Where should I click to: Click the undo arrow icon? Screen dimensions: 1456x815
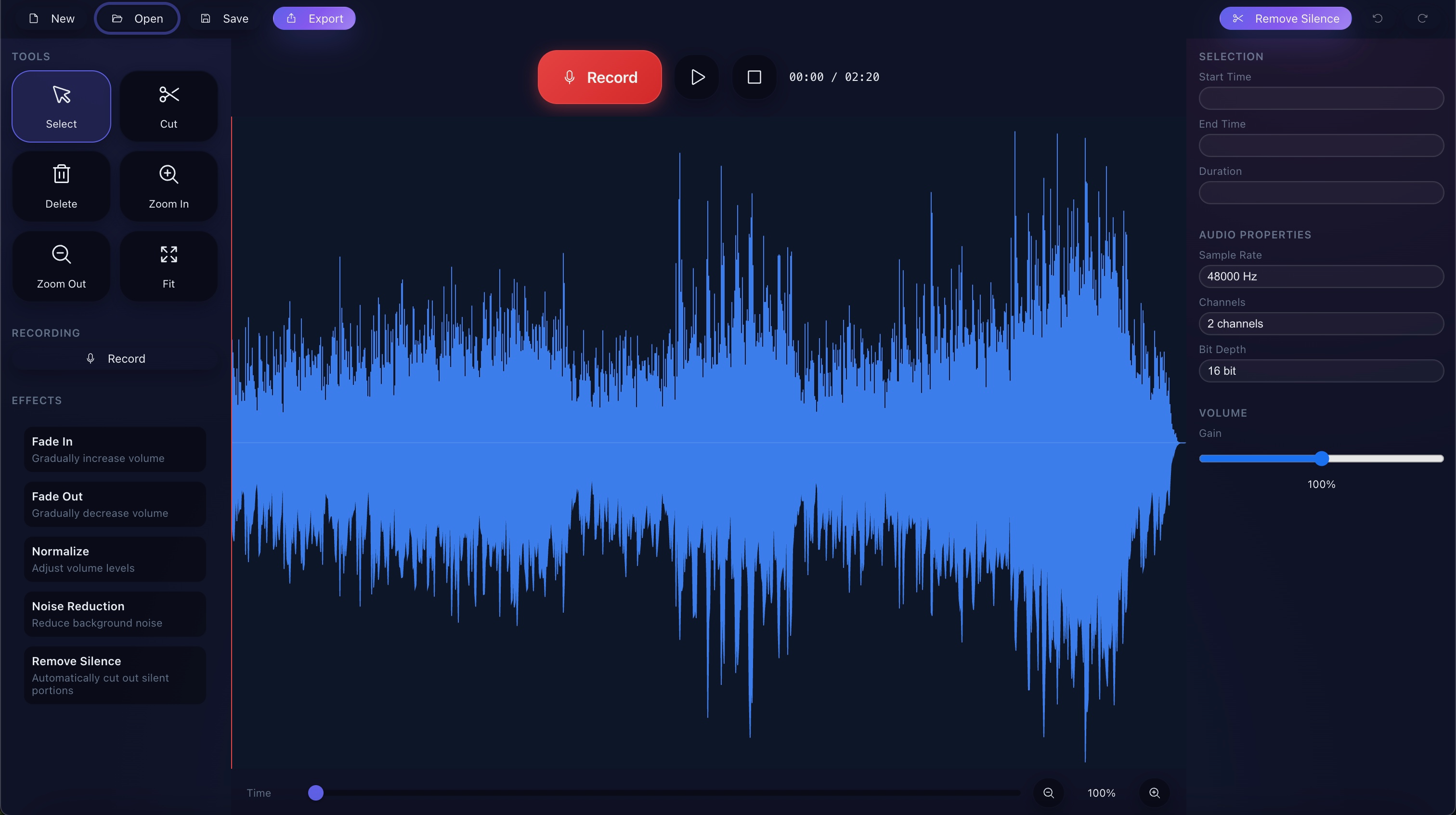(x=1378, y=18)
